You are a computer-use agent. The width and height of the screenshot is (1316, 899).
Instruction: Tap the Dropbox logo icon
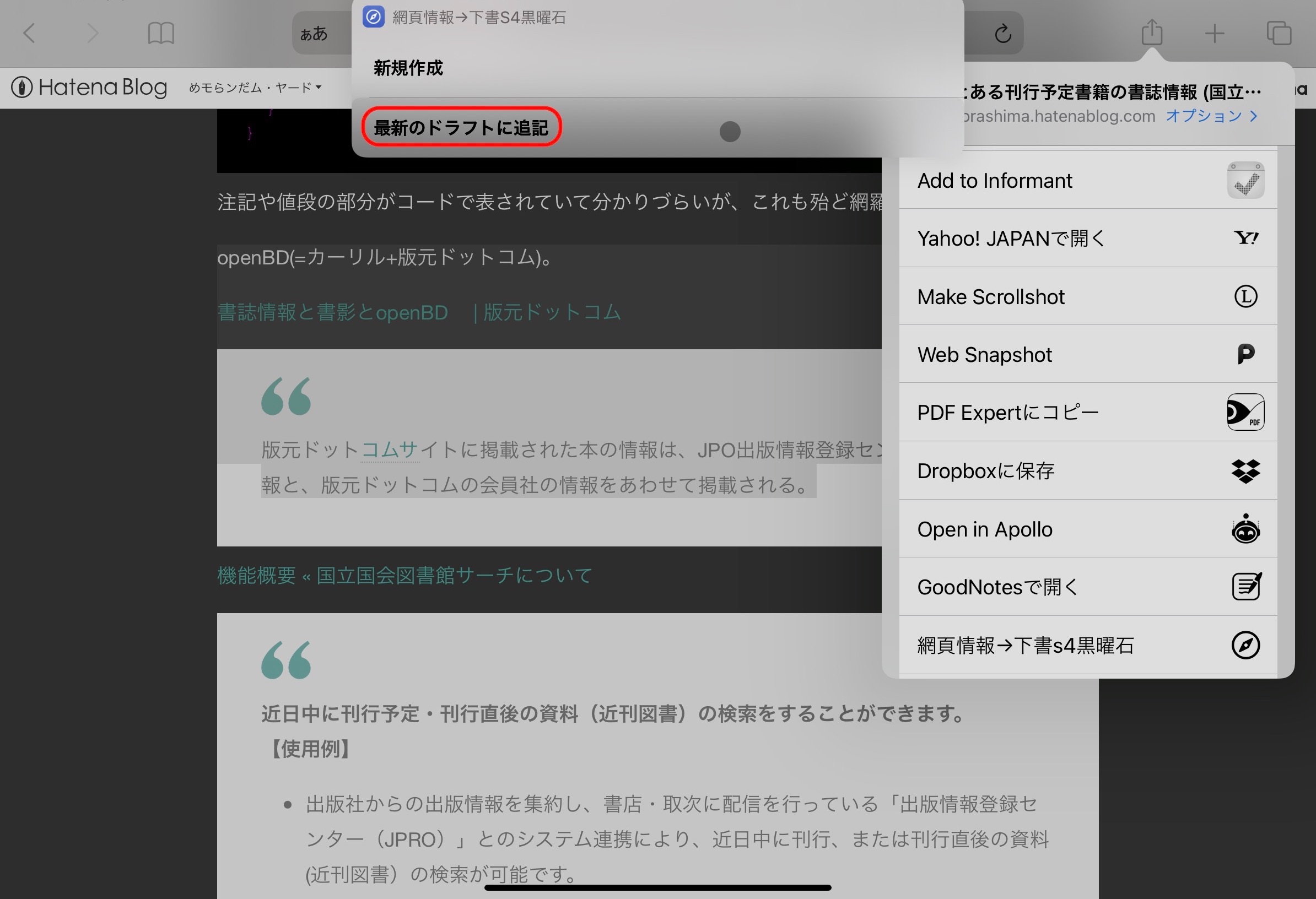1245,470
